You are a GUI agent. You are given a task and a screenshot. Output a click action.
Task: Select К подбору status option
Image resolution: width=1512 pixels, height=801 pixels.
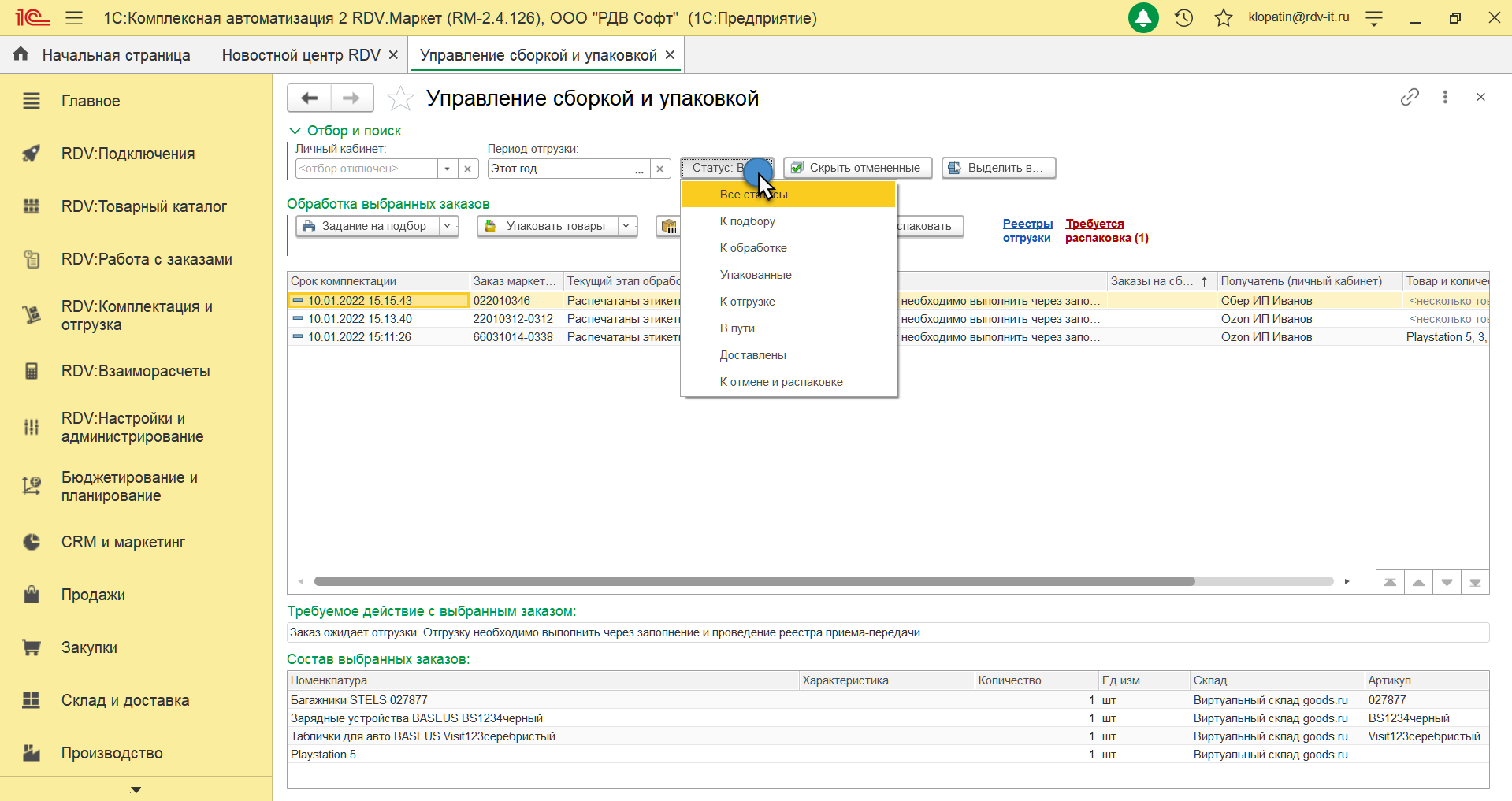pyautogui.click(x=747, y=221)
